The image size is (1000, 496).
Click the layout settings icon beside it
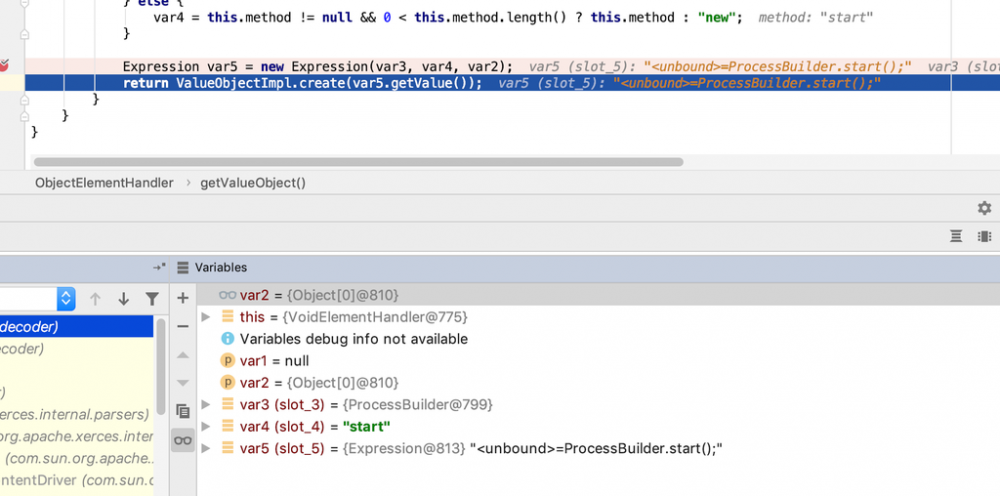pos(984,237)
